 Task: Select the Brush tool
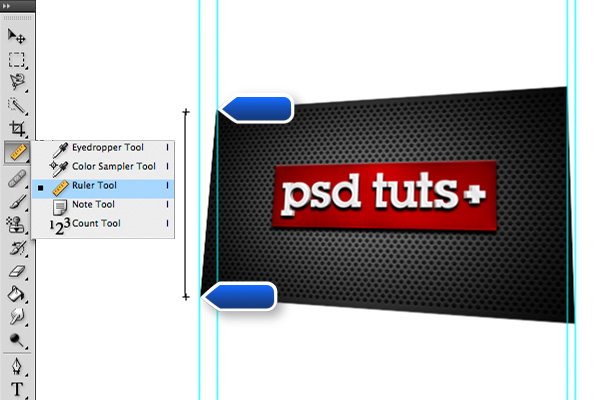pos(16,202)
